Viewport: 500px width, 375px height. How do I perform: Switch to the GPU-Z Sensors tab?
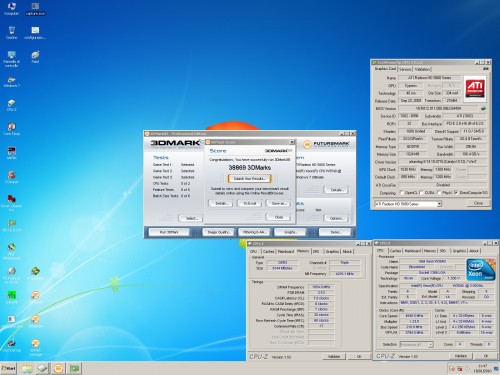click(x=405, y=69)
